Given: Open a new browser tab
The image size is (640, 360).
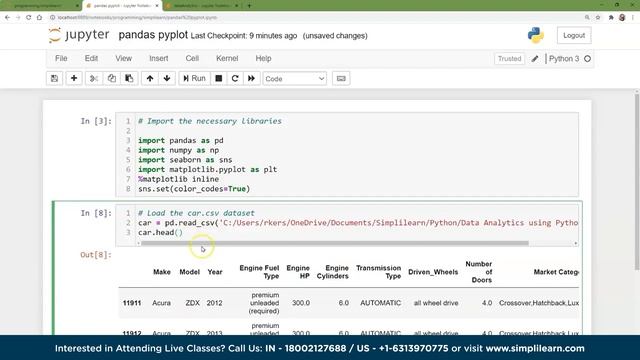Looking at the screenshot, I should (x=249, y=6).
